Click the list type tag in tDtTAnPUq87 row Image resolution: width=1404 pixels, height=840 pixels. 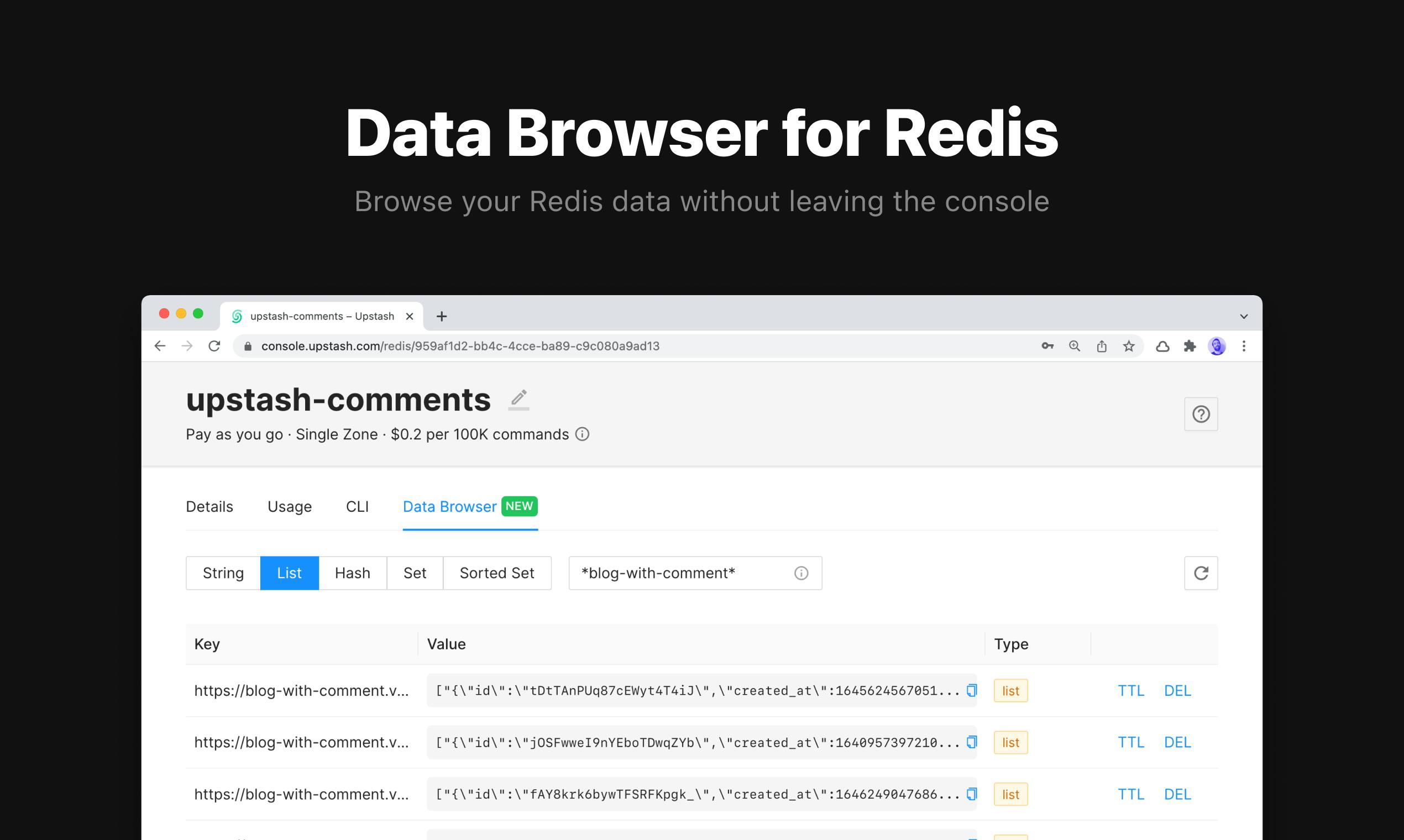tap(1010, 691)
